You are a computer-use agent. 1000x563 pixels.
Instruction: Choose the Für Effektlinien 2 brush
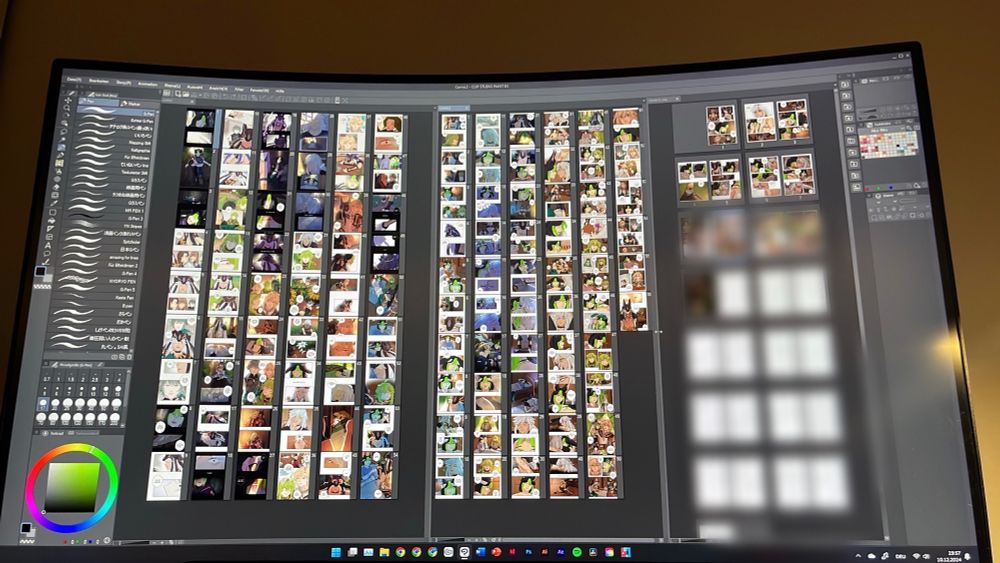coord(100,265)
